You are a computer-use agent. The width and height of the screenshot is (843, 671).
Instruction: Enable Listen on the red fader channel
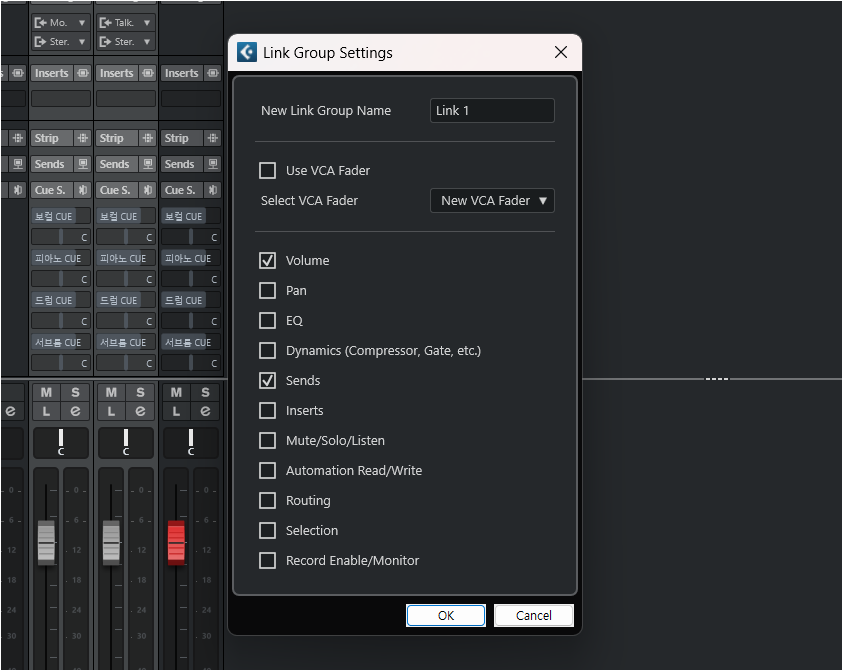click(x=177, y=411)
